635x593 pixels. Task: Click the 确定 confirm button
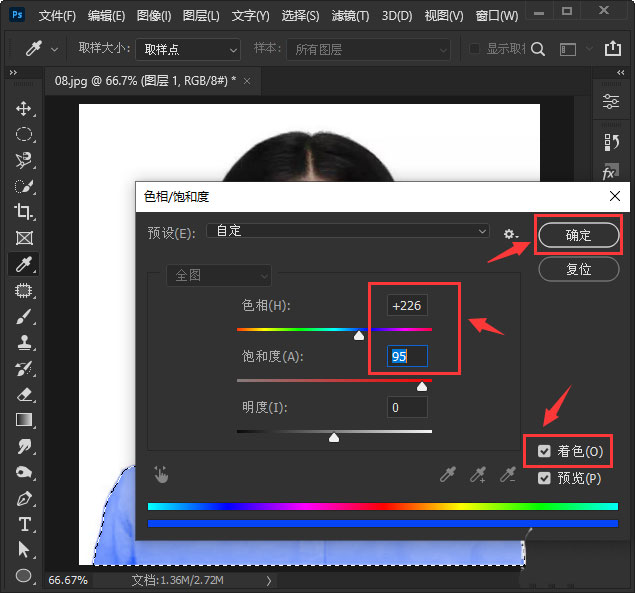(x=578, y=235)
